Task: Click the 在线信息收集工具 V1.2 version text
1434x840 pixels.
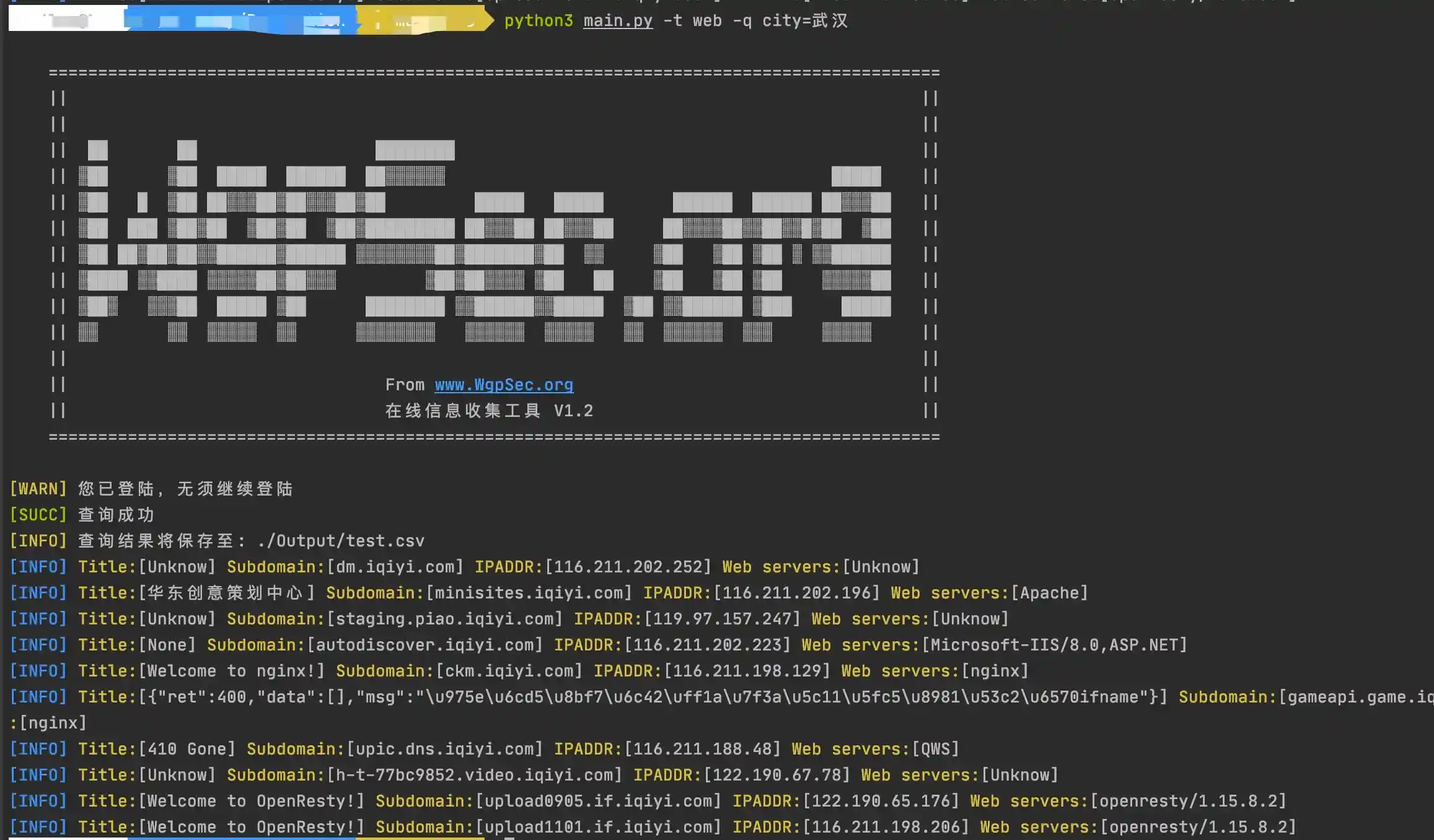Action: pos(489,411)
